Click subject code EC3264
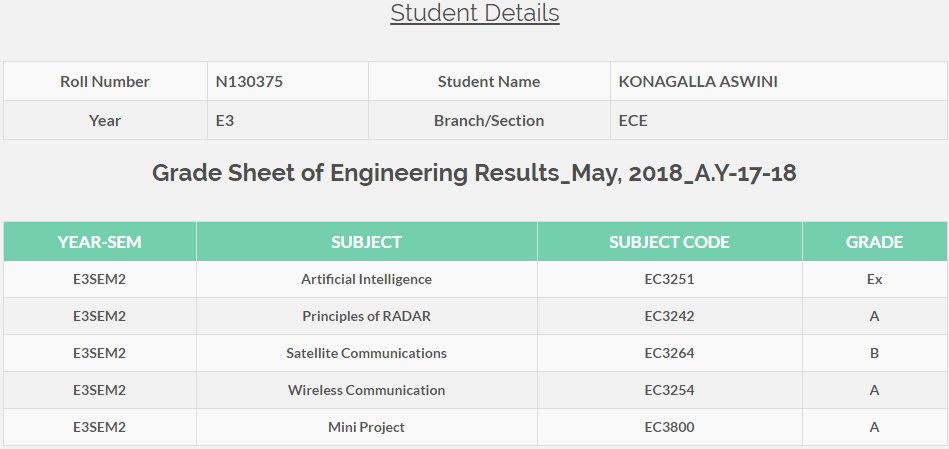This screenshot has width=949, height=449. (x=669, y=353)
